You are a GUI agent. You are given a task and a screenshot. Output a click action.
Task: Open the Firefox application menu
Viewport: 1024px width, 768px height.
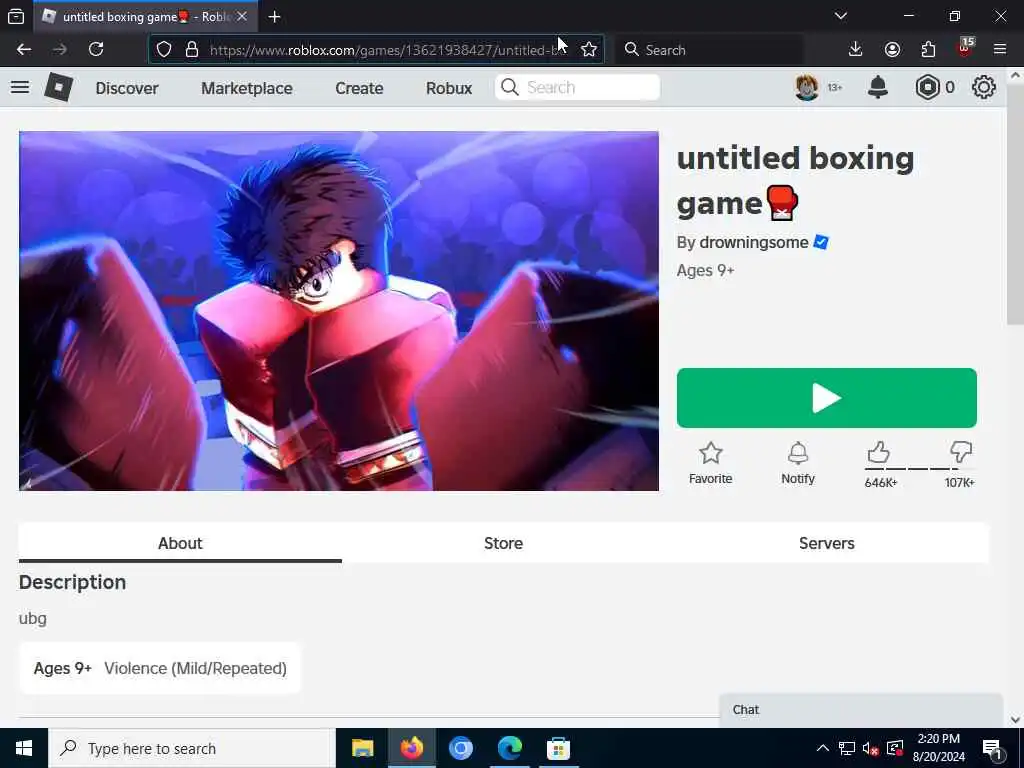[x=1000, y=50]
